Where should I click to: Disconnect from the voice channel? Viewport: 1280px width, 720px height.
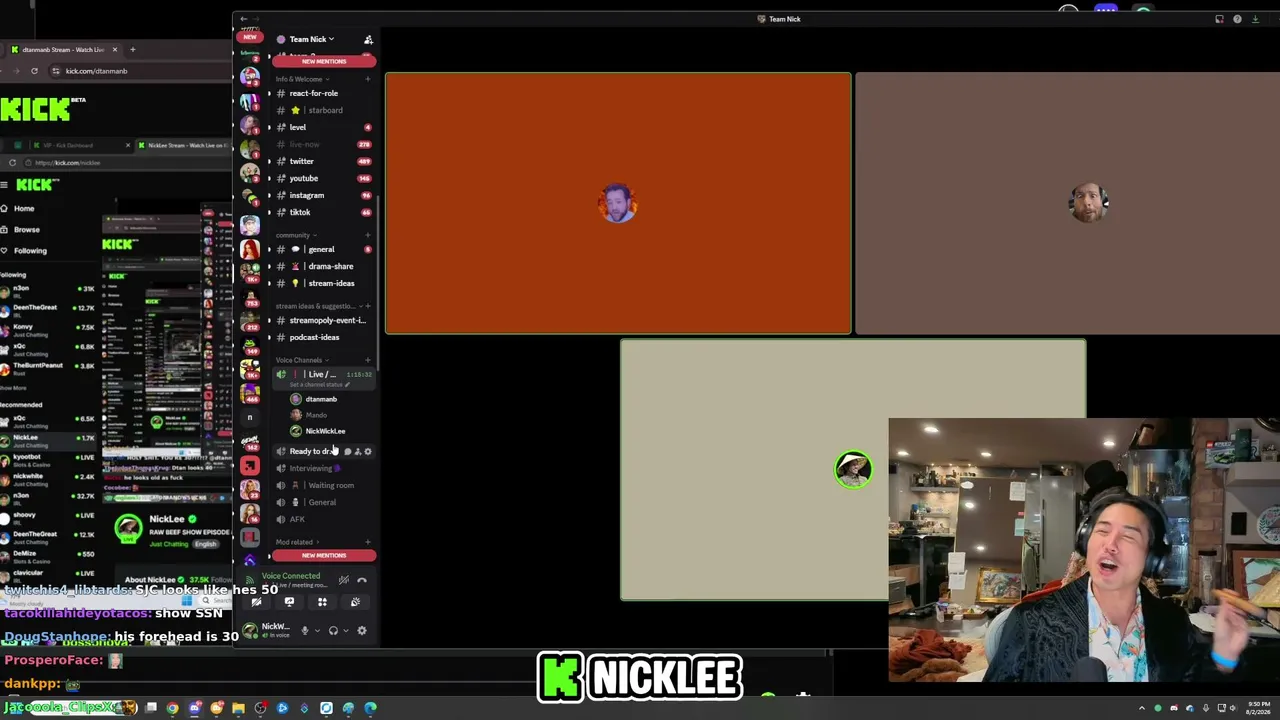[x=362, y=580]
